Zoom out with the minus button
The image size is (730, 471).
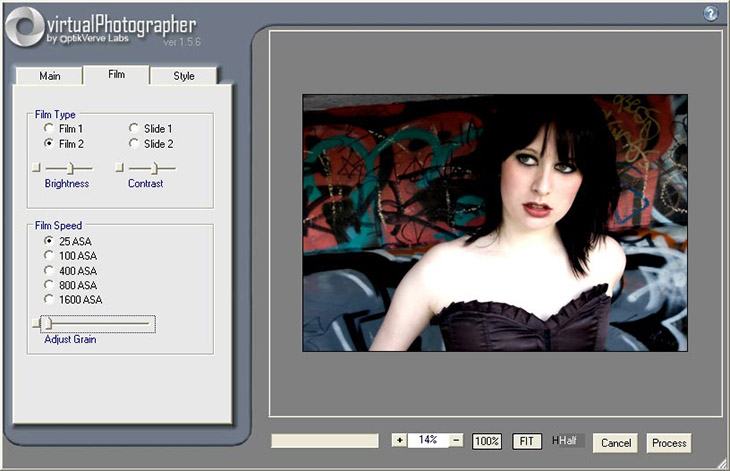coord(456,440)
